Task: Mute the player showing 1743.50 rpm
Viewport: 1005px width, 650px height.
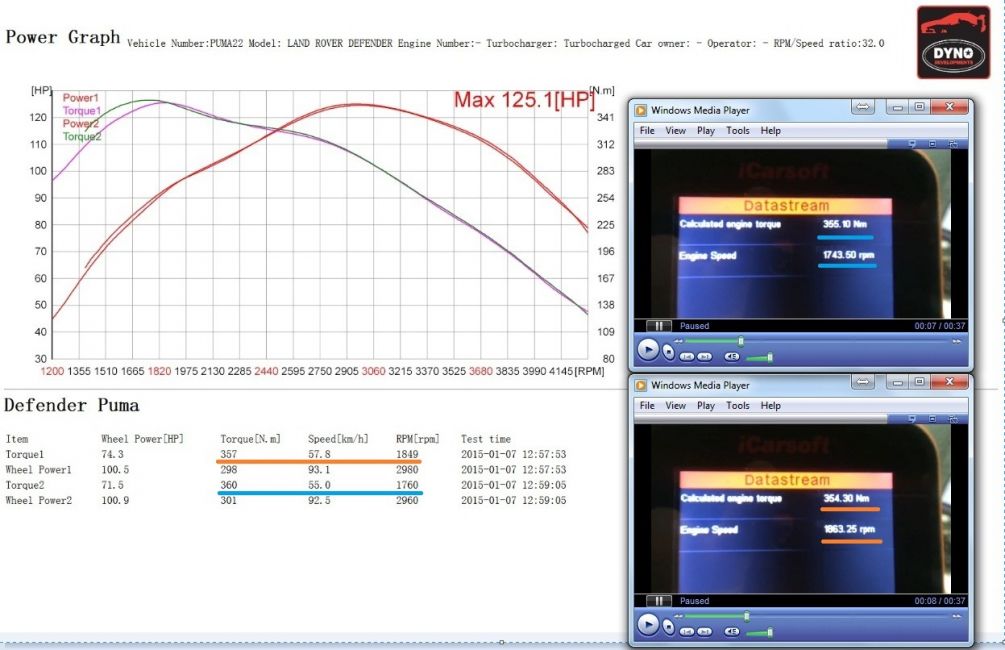Action: coord(732,356)
